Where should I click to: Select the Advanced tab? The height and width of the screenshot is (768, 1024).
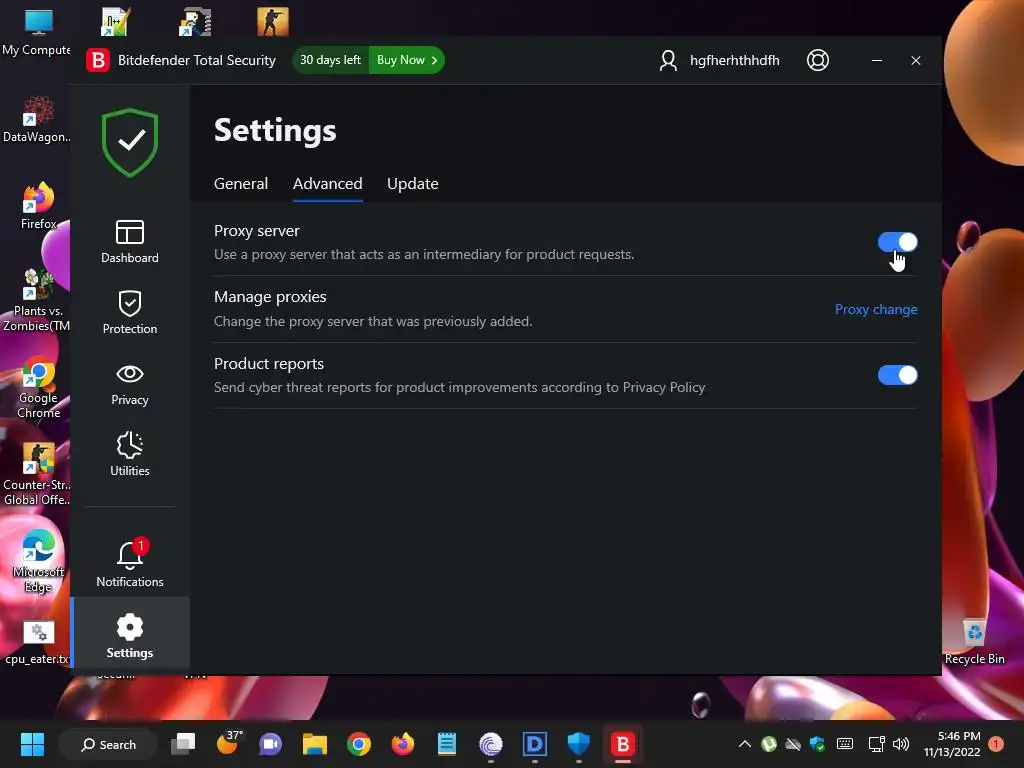[x=327, y=184]
